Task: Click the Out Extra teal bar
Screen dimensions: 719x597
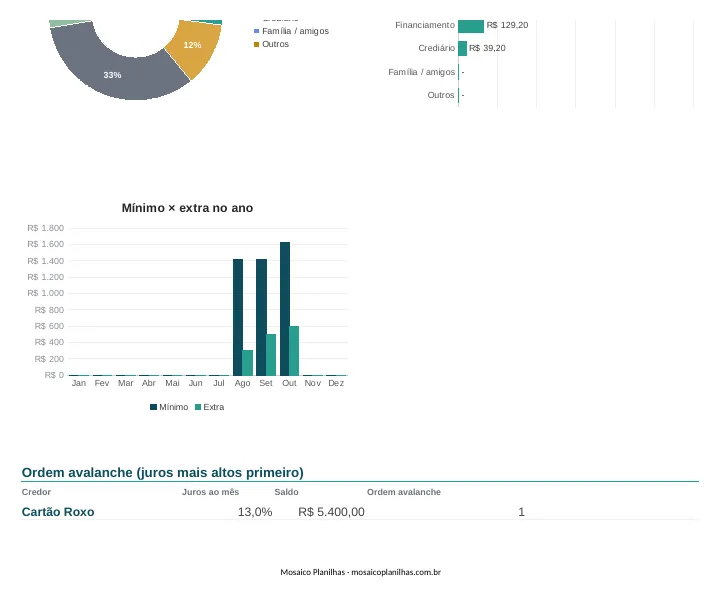Action: click(294, 351)
